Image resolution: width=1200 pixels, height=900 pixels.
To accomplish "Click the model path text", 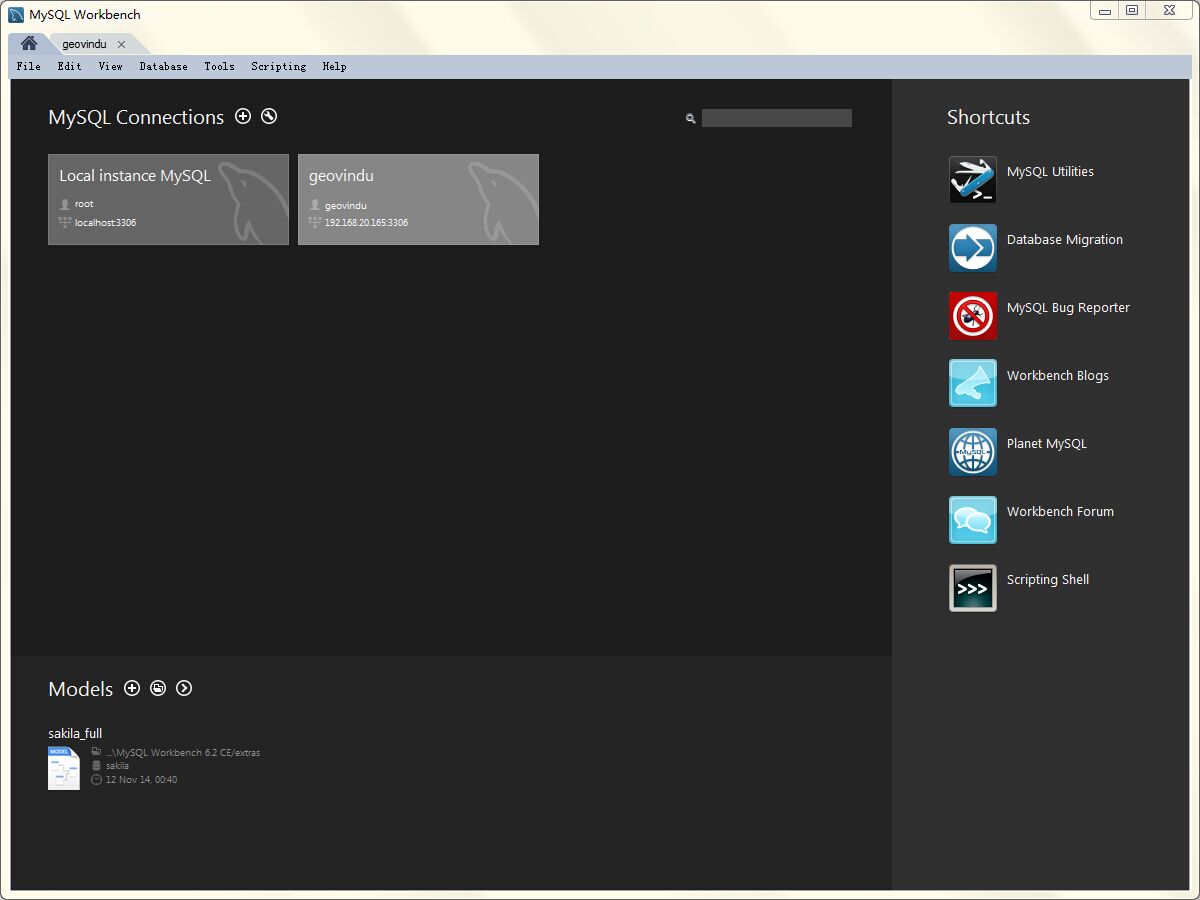I will coord(183,752).
